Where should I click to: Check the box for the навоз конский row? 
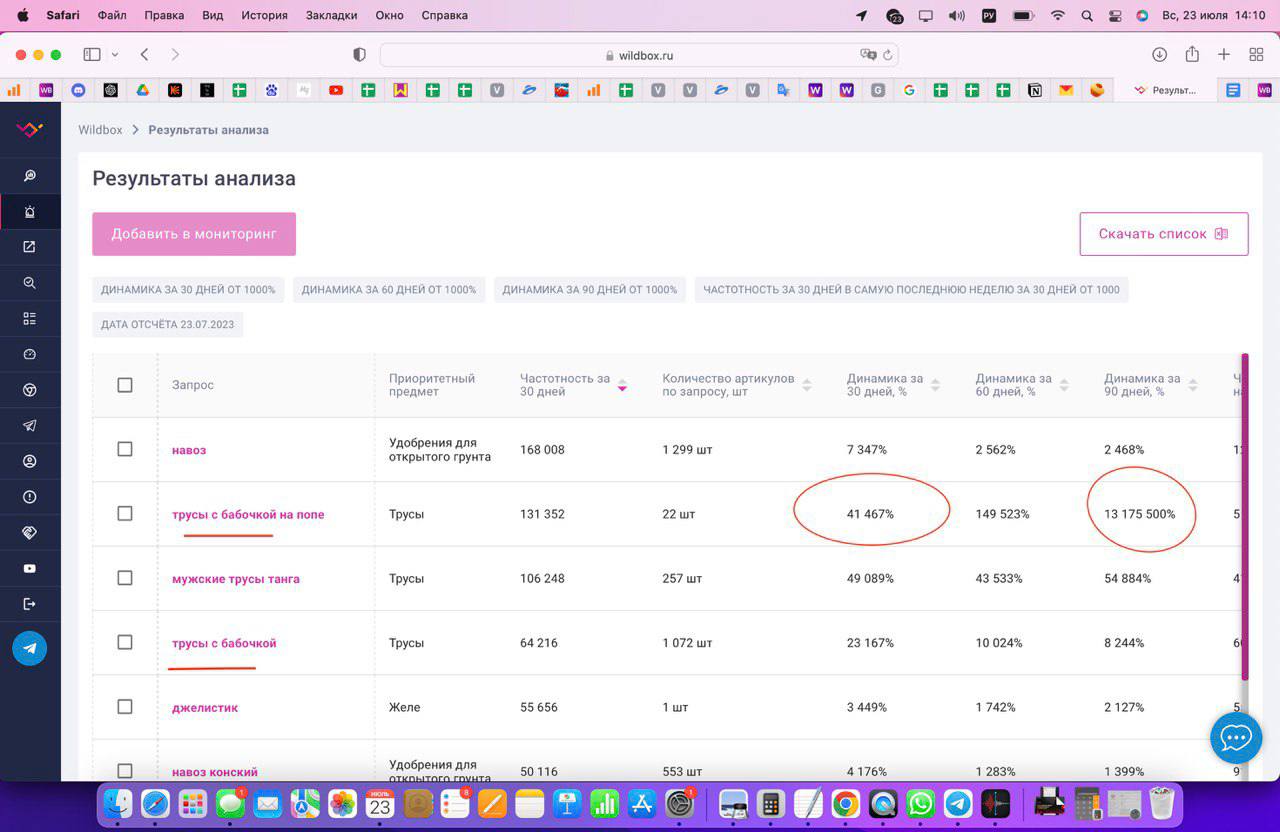click(x=125, y=771)
